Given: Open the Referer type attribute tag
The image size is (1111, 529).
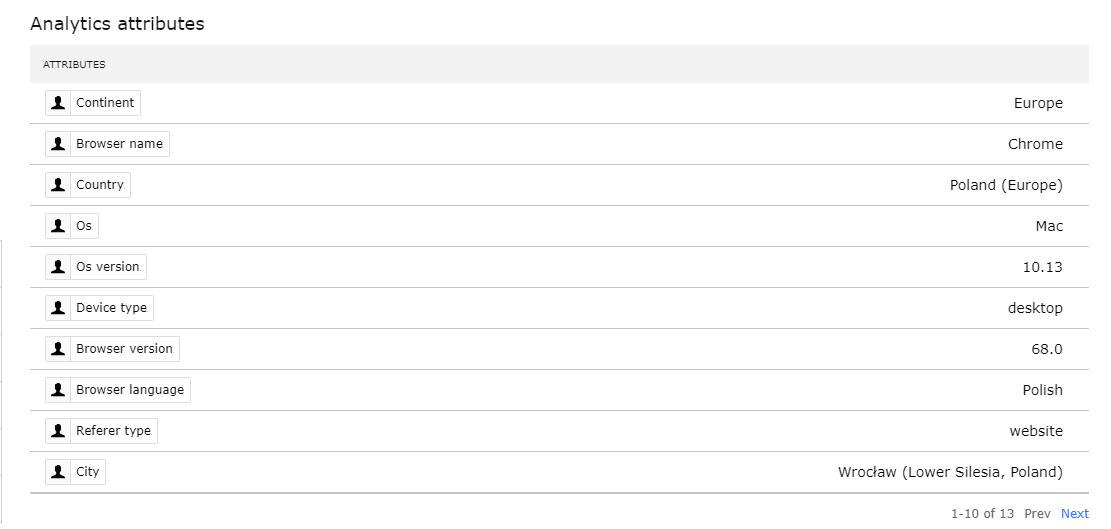Looking at the screenshot, I should coord(101,431).
